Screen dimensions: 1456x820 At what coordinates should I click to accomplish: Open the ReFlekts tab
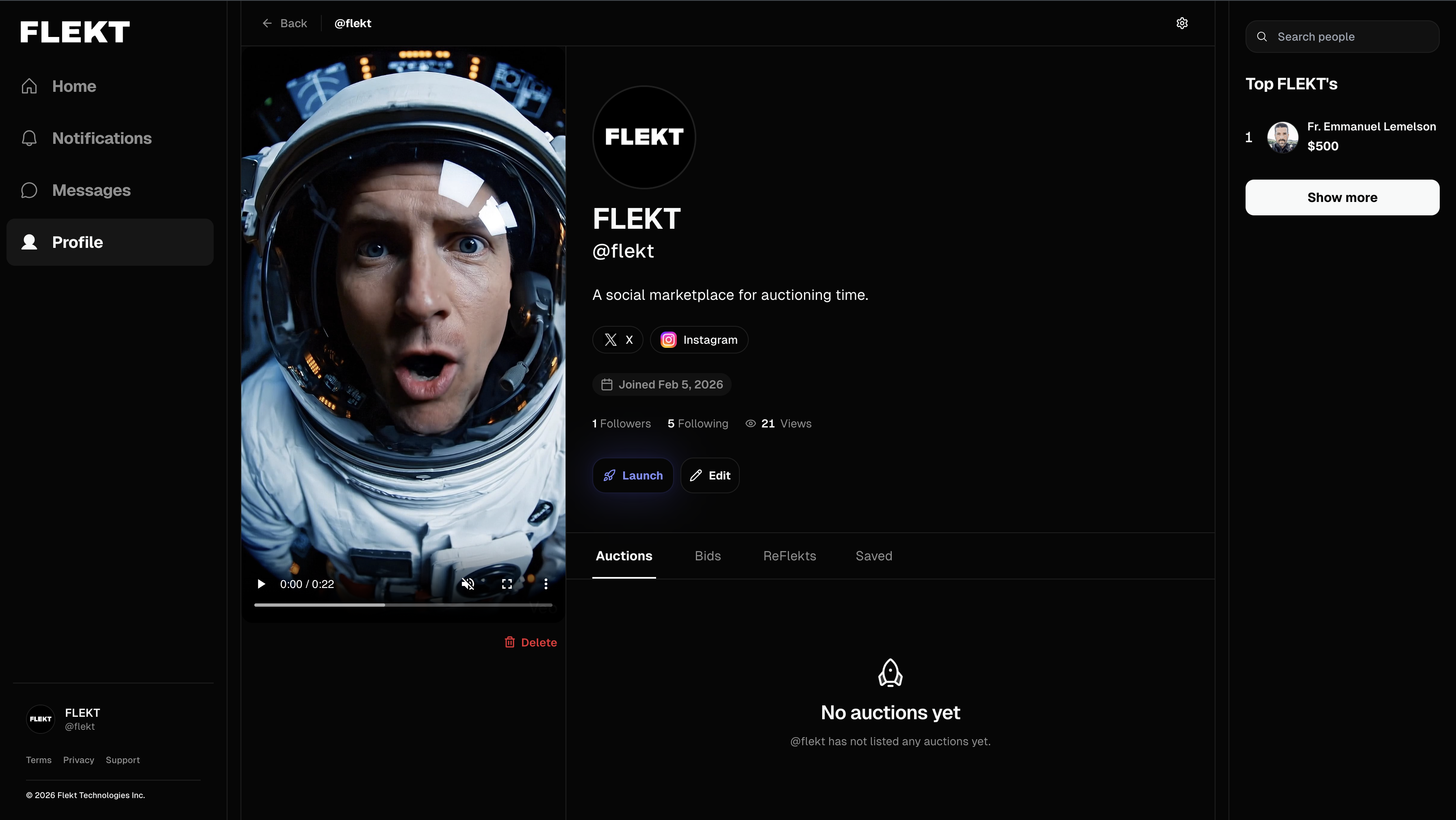point(790,556)
